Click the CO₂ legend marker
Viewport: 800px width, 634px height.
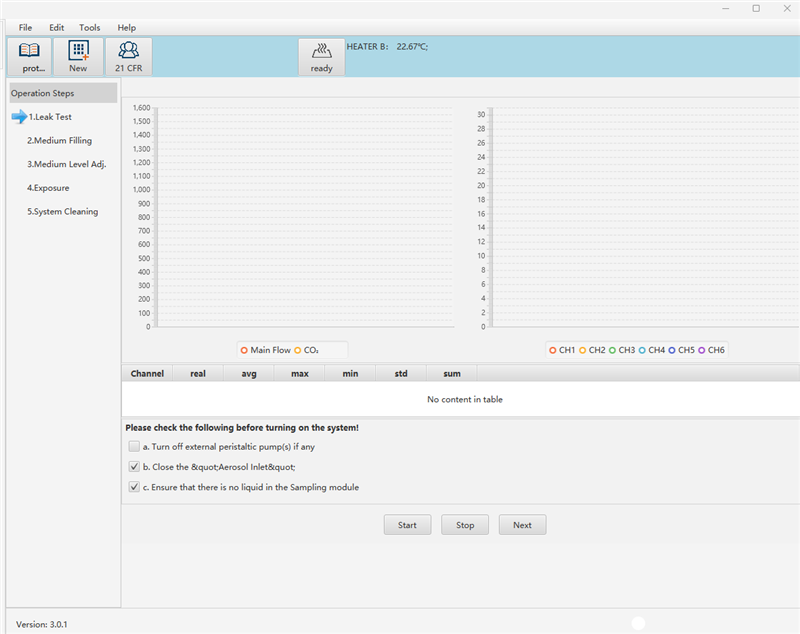tap(298, 350)
